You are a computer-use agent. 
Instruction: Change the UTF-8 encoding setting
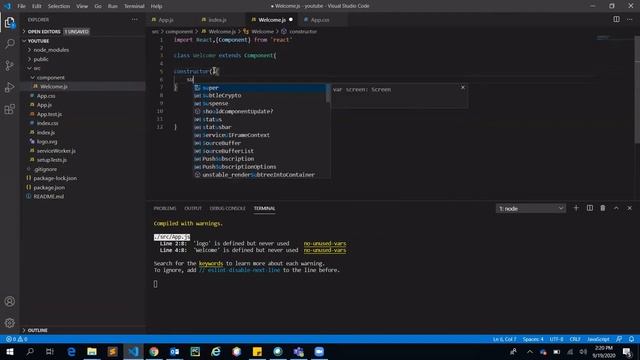pyautogui.click(x=556, y=339)
